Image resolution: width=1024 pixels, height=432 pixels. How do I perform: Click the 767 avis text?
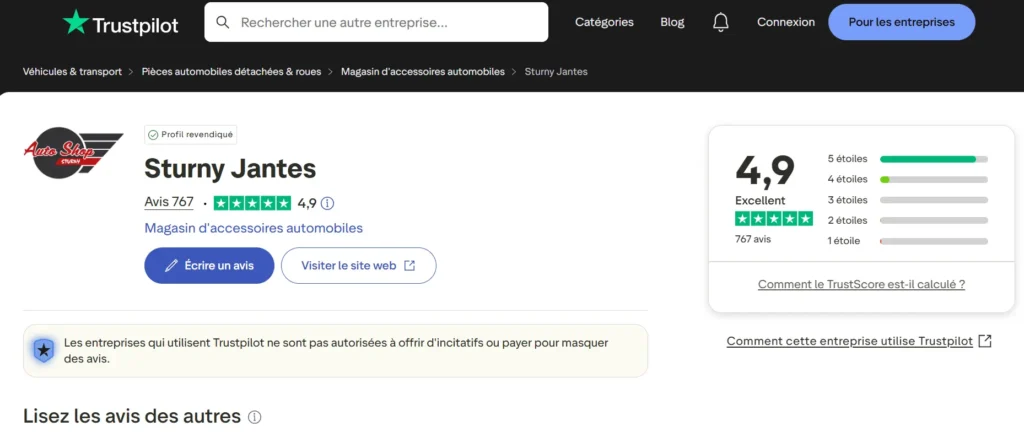click(x=753, y=239)
